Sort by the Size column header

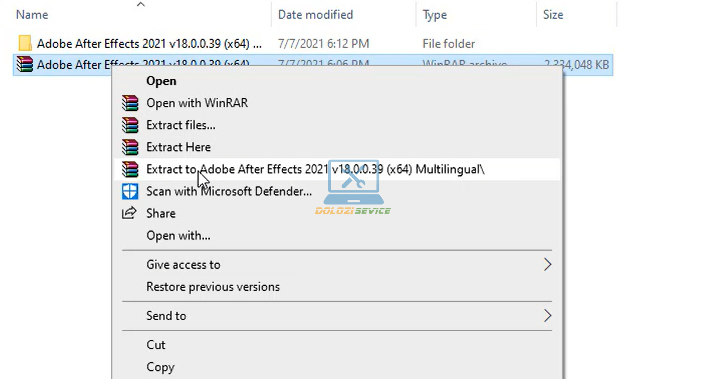coord(553,15)
